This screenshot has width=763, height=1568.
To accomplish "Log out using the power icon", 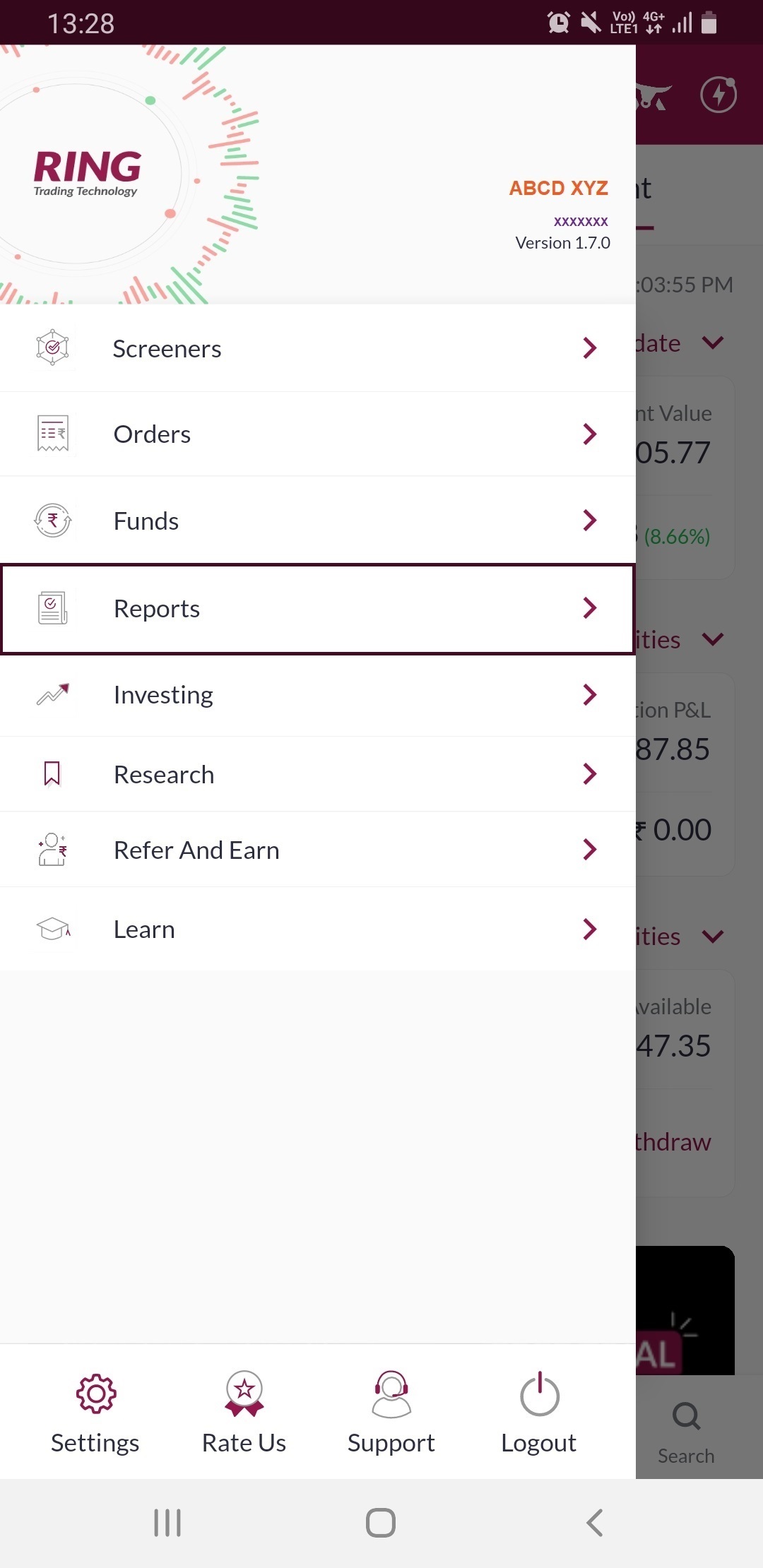I will 539,1394.
